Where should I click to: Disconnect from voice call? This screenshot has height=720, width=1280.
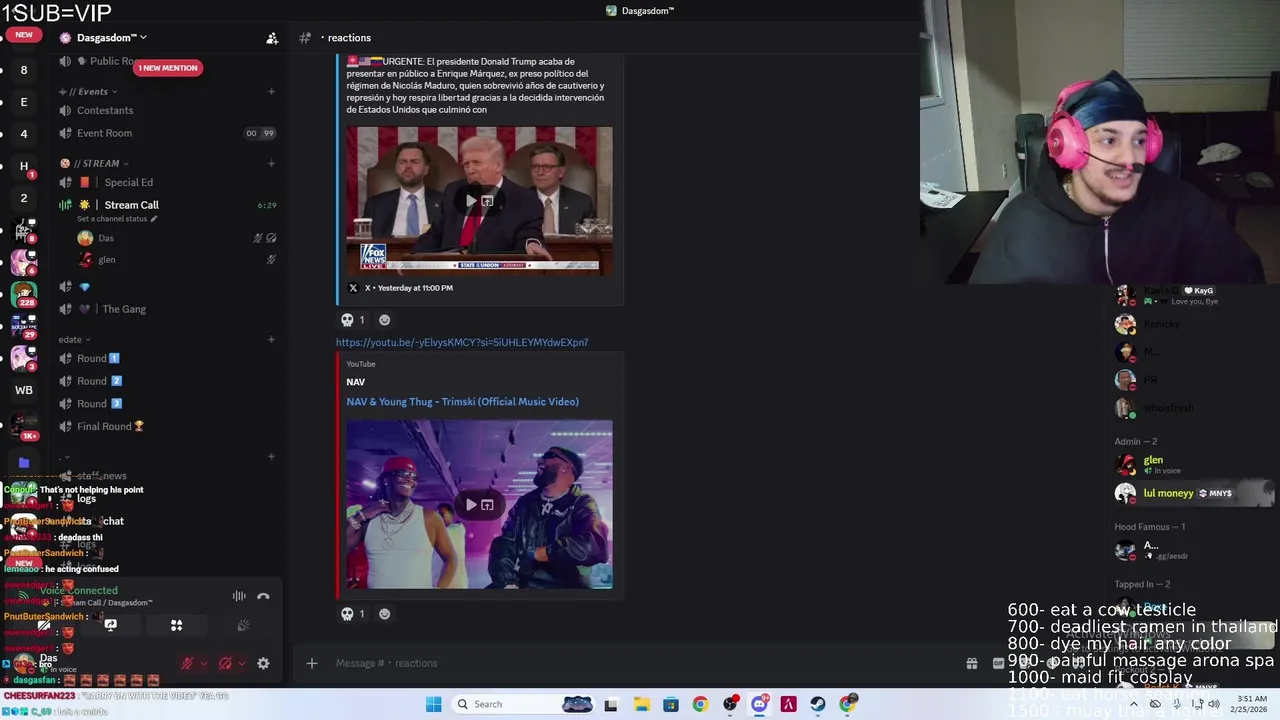point(263,596)
